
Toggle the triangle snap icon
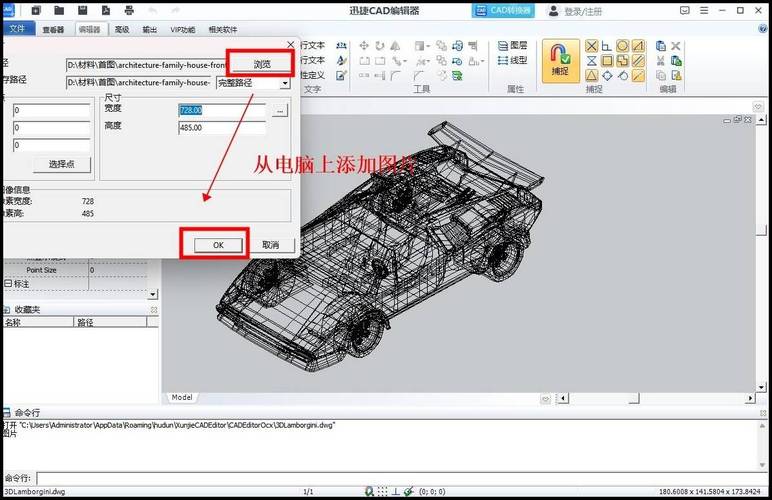[x=591, y=76]
